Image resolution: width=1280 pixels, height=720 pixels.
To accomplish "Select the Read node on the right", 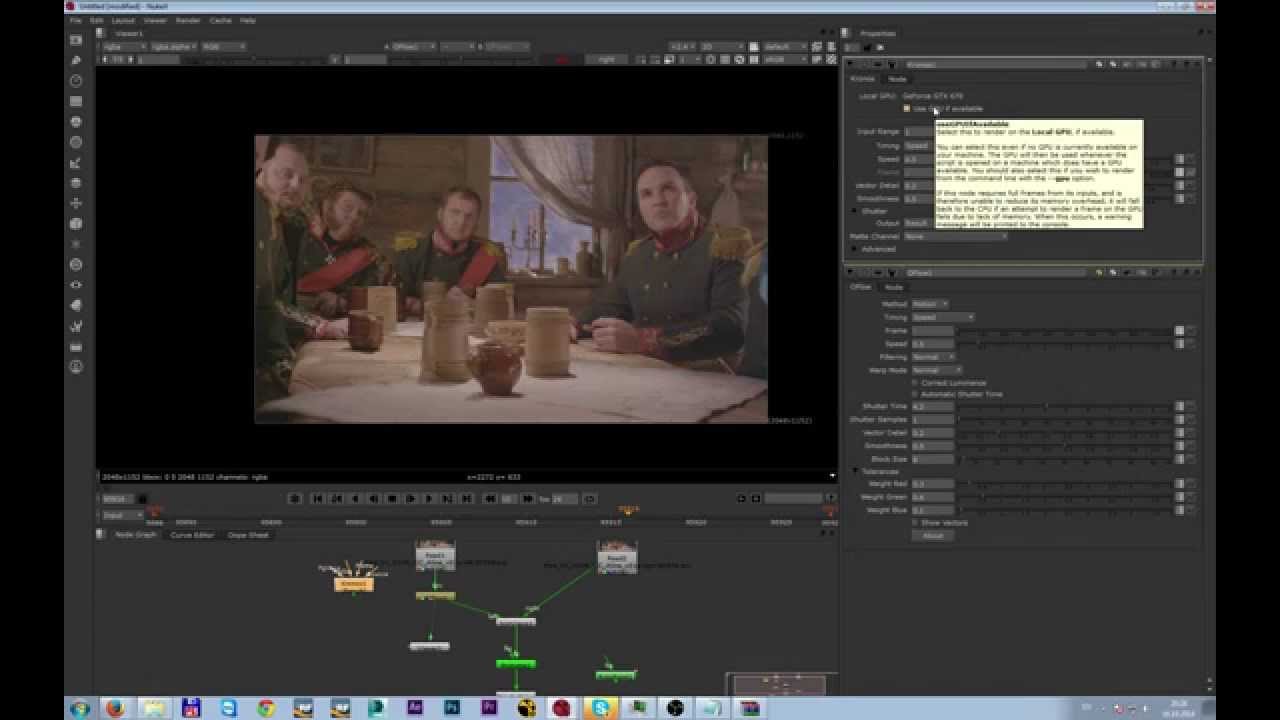I will pyautogui.click(x=617, y=557).
